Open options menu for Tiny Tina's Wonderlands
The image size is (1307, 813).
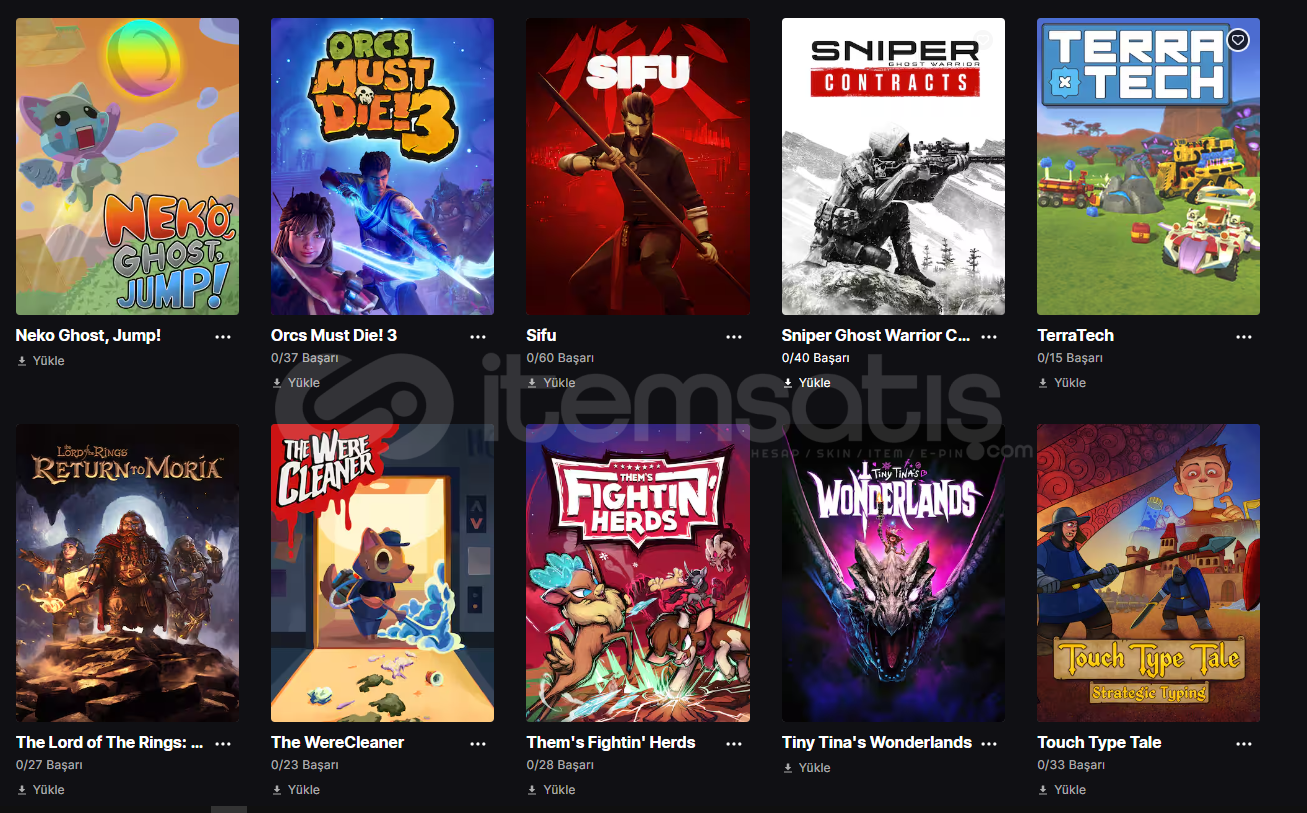[989, 744]
